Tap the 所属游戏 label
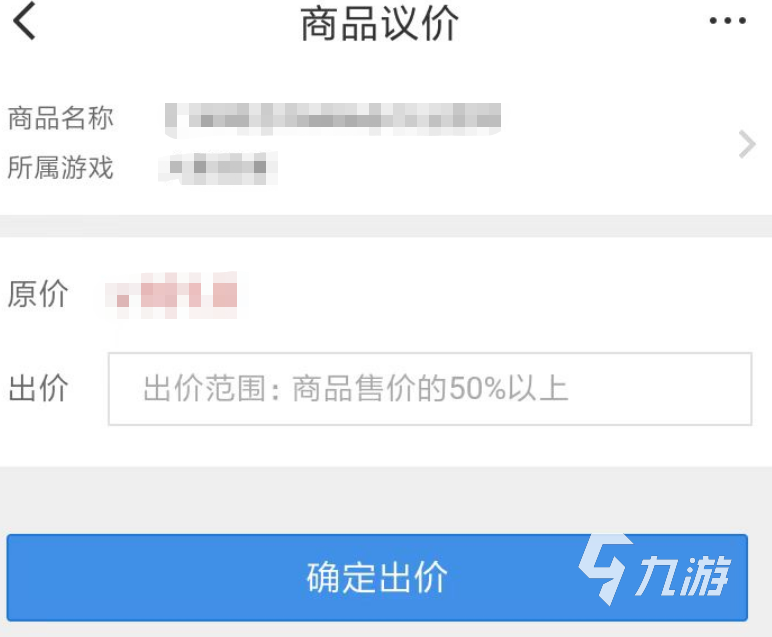The image size is (772, 637). pyautogui.click(x=61, y=167)
